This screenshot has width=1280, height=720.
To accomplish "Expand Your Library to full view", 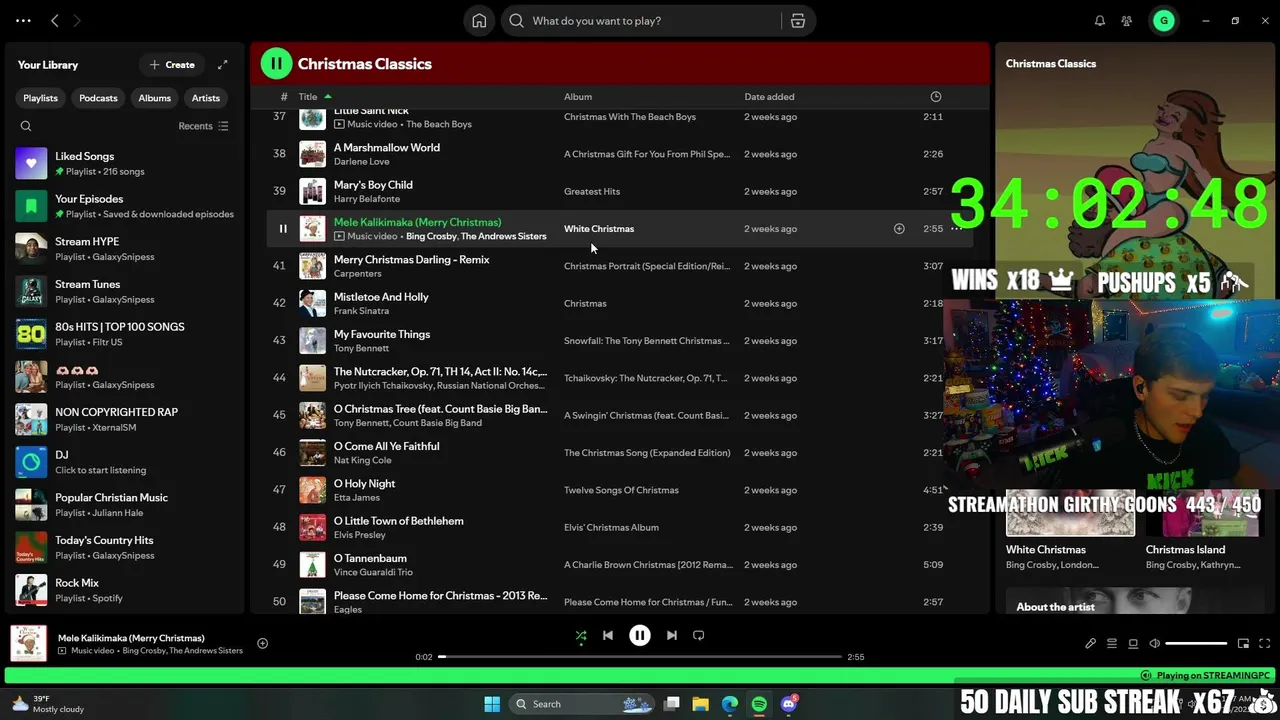I will pyautogui.click(x=222, y=64).
